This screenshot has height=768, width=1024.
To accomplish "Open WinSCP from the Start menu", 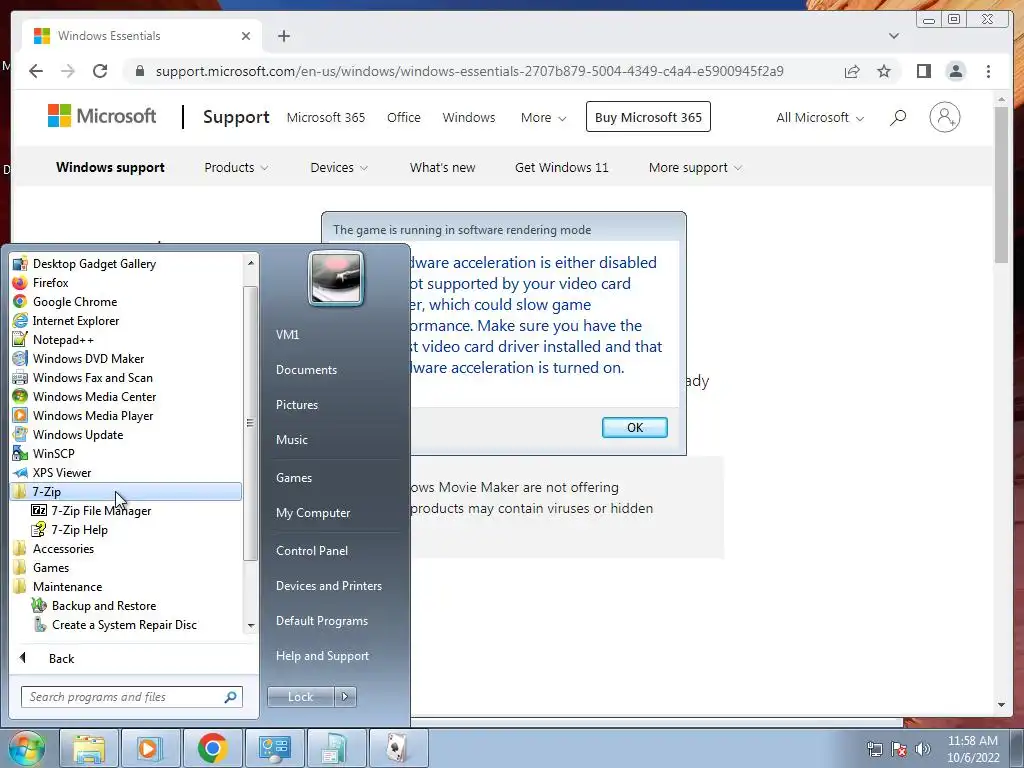I will pos(53,453).
